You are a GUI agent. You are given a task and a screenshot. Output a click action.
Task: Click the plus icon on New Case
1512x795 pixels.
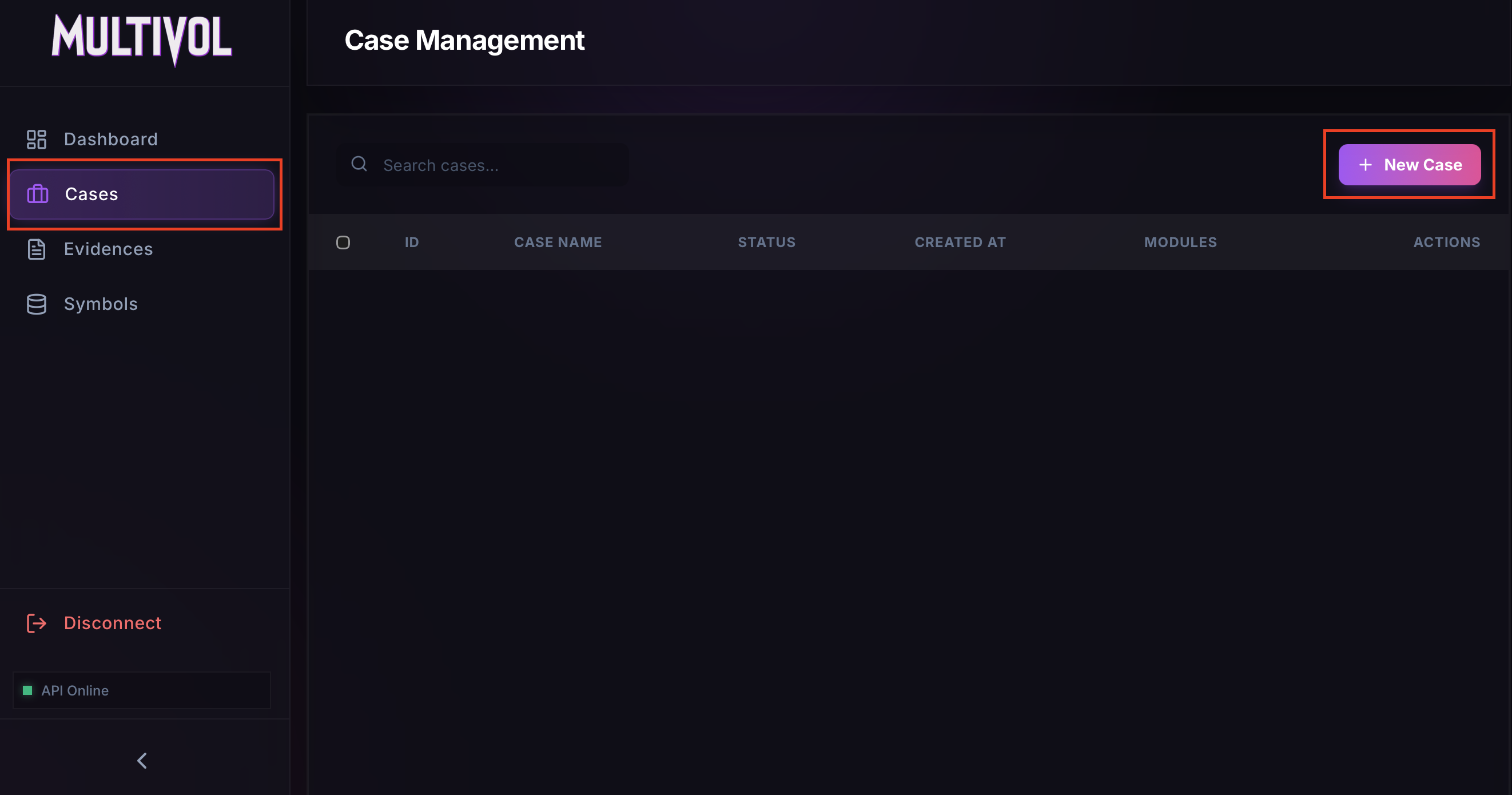(1366, 165)
